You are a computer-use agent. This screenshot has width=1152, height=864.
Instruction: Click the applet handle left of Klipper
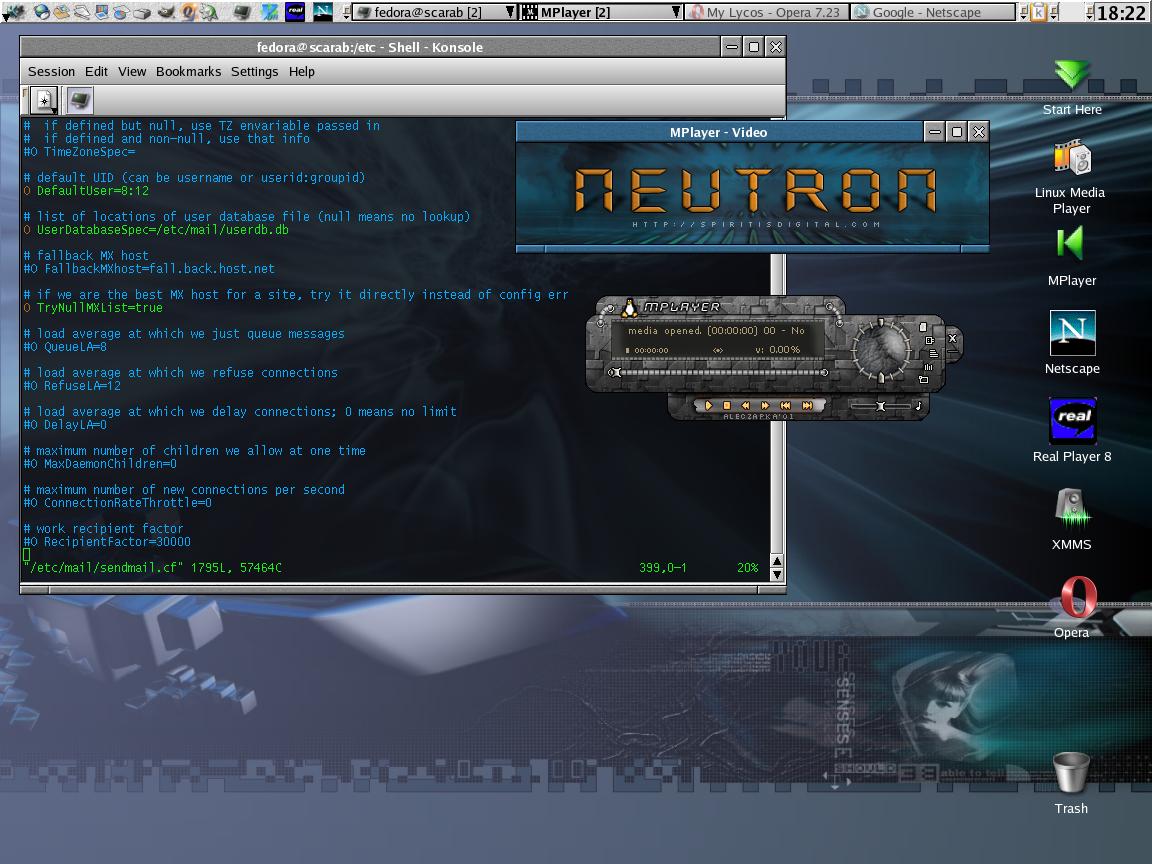tap(1023, 12)
